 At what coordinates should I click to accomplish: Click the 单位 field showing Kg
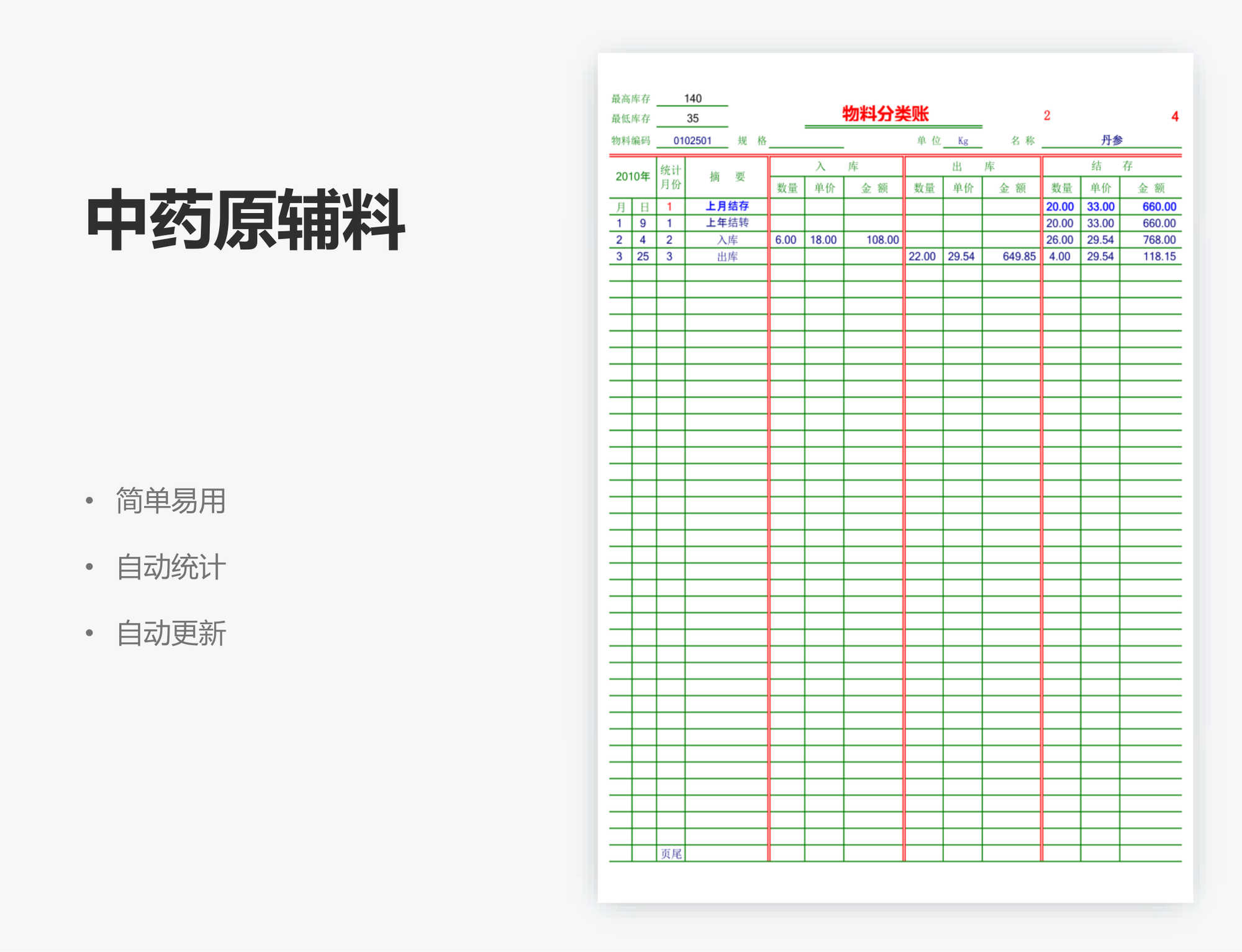pos(963,141)
